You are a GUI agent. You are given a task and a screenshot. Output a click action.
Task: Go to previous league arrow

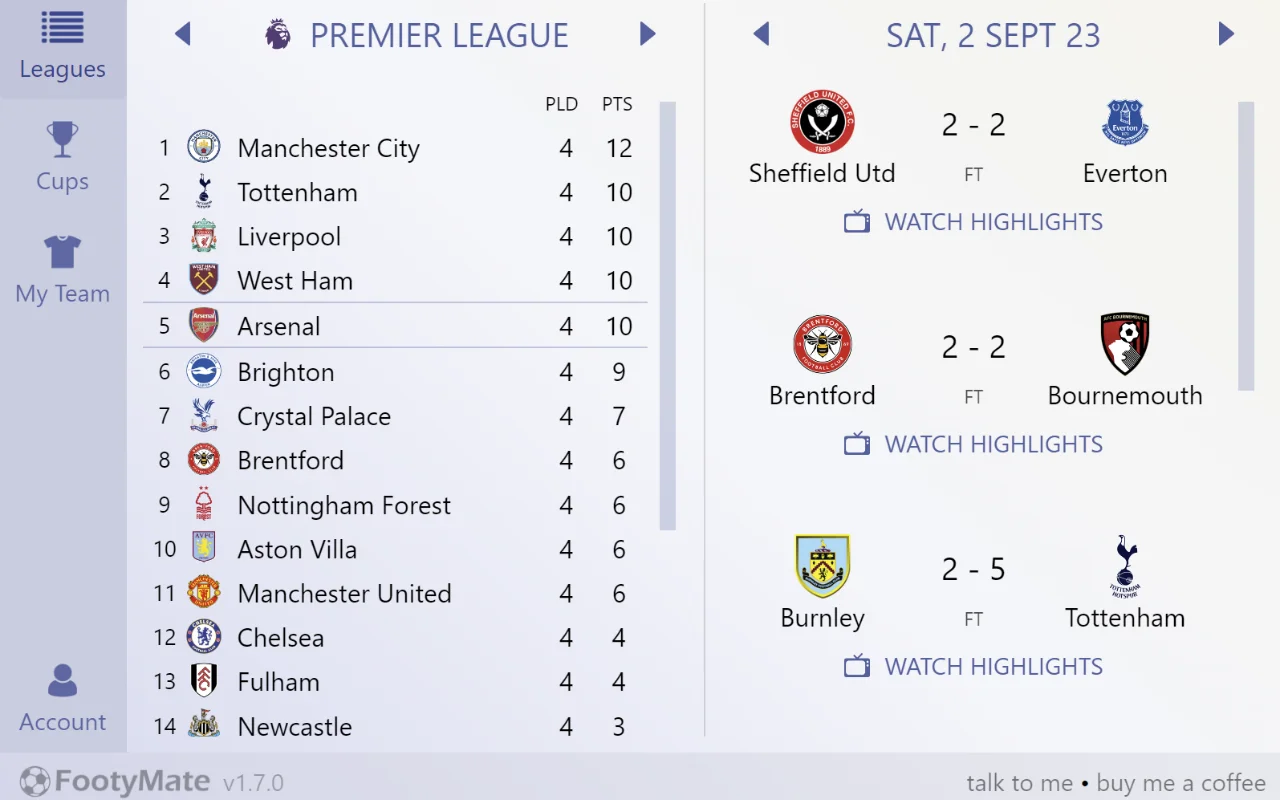point(182,35)
